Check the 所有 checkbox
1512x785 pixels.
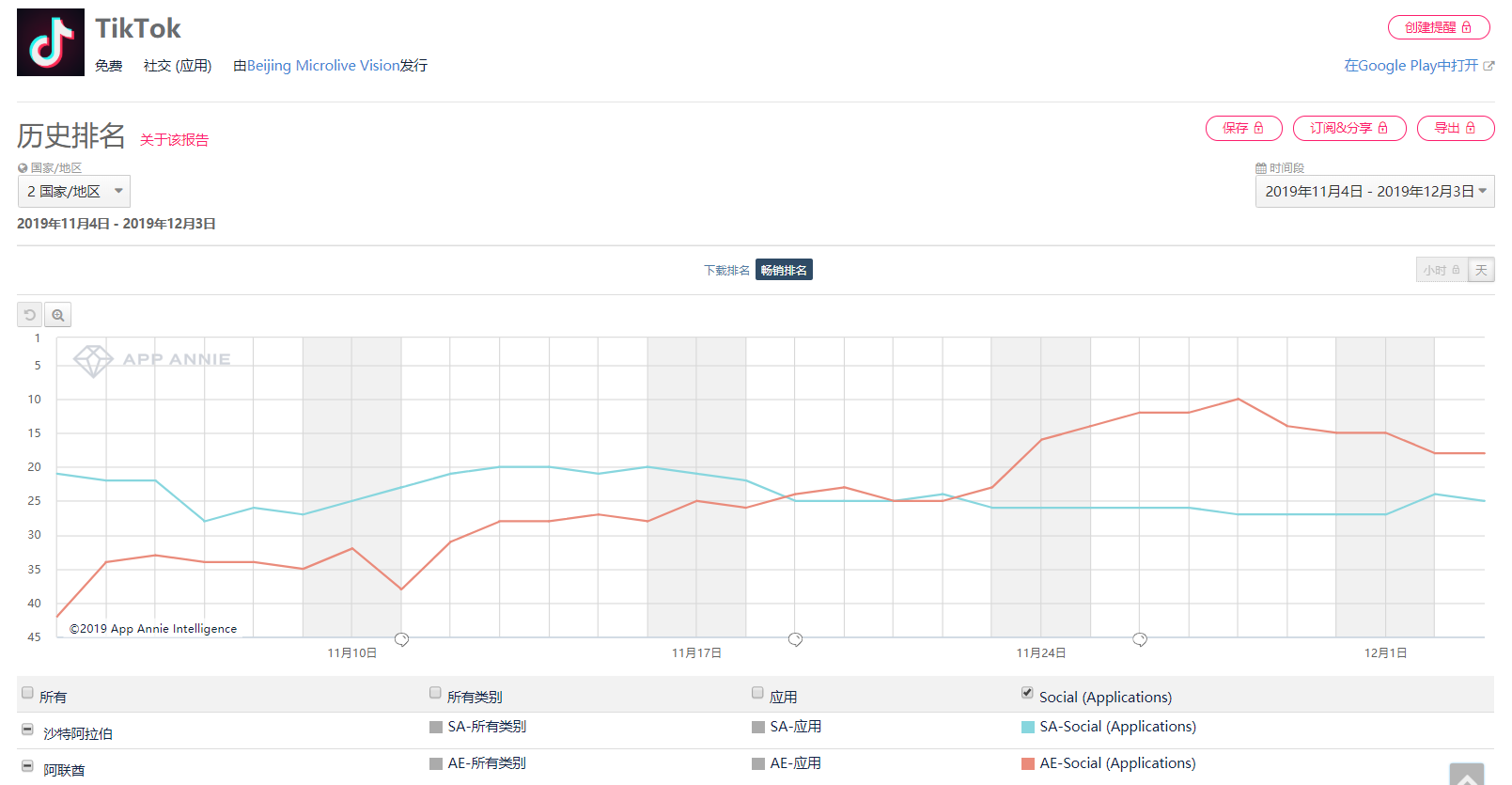tap(27, 693)
